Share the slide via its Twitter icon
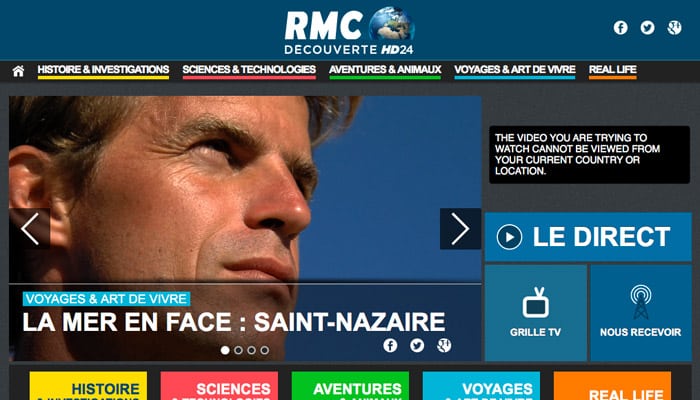The height and width of the screenshot is (400, 700). pos(417,345)
